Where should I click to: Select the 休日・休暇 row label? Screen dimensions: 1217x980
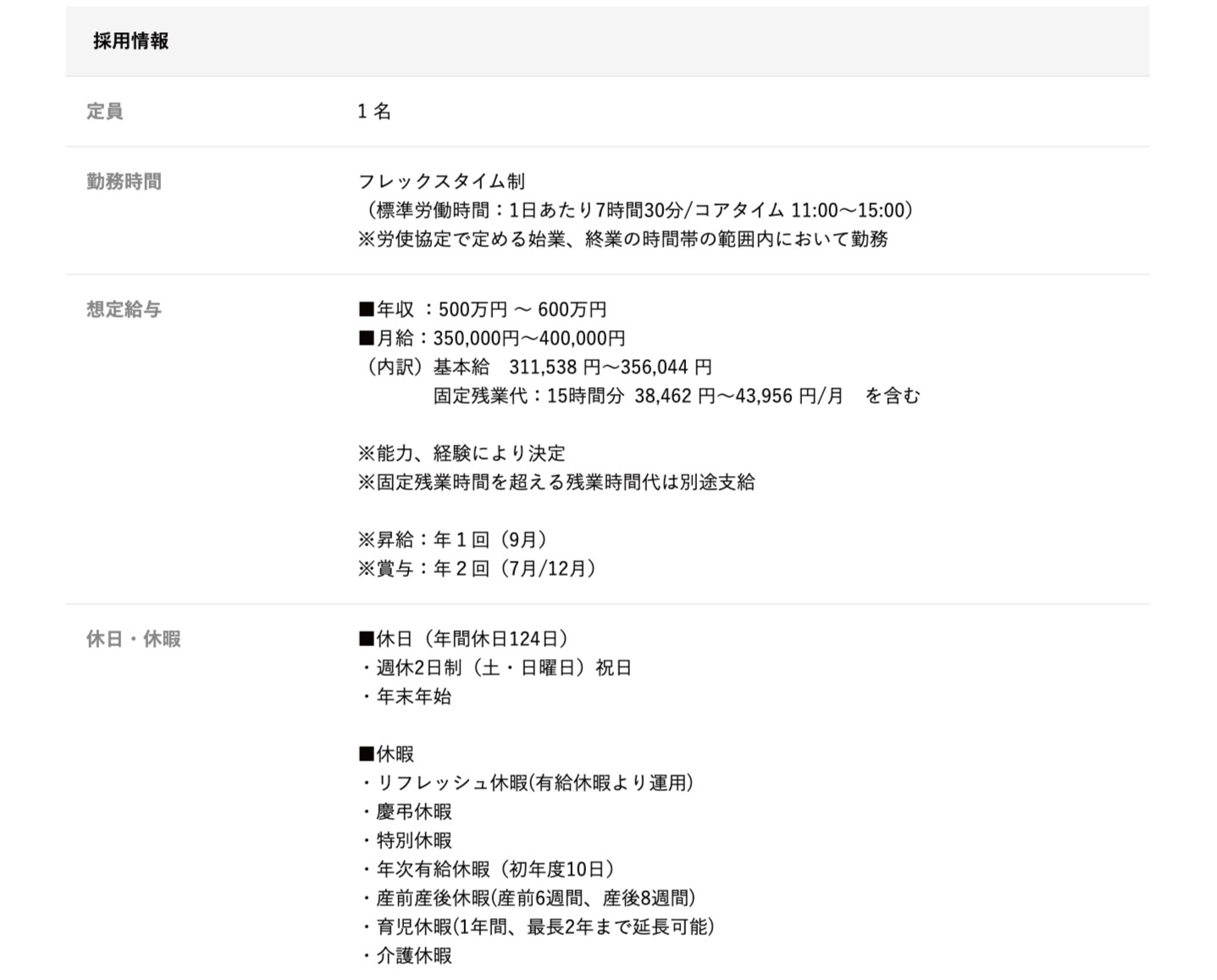133,639
